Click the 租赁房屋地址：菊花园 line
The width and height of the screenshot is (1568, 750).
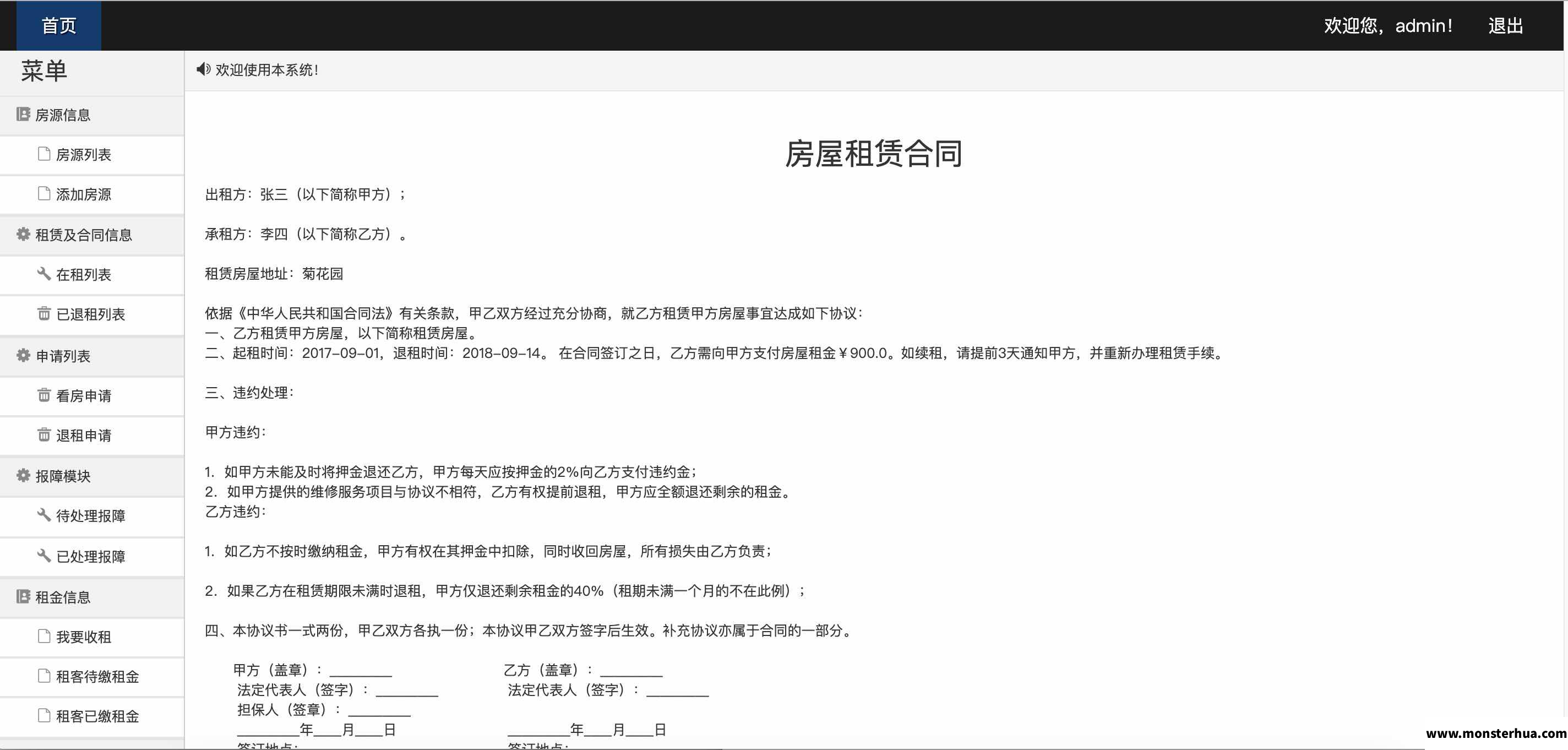274,274
